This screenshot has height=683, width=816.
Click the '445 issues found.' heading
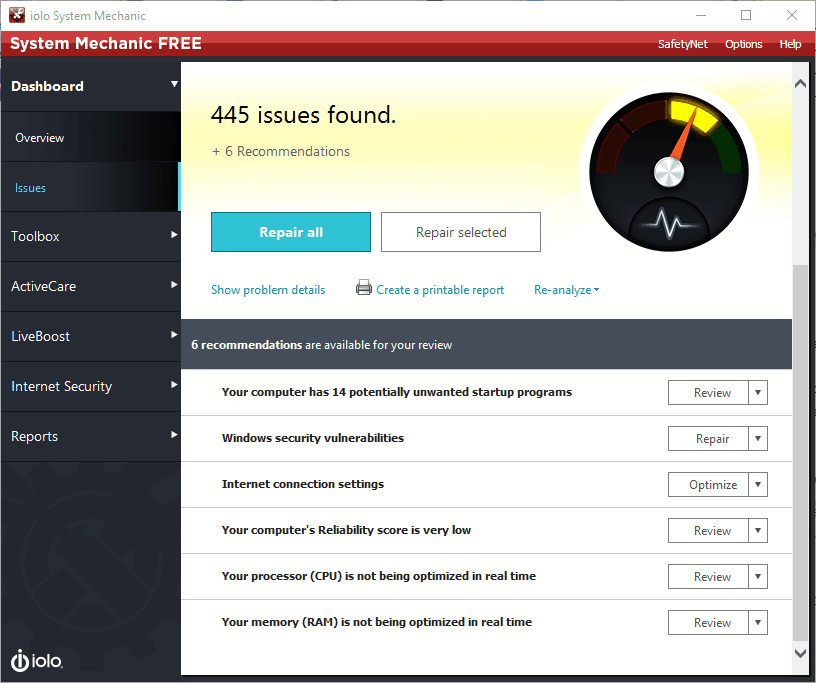click(303, 115)
